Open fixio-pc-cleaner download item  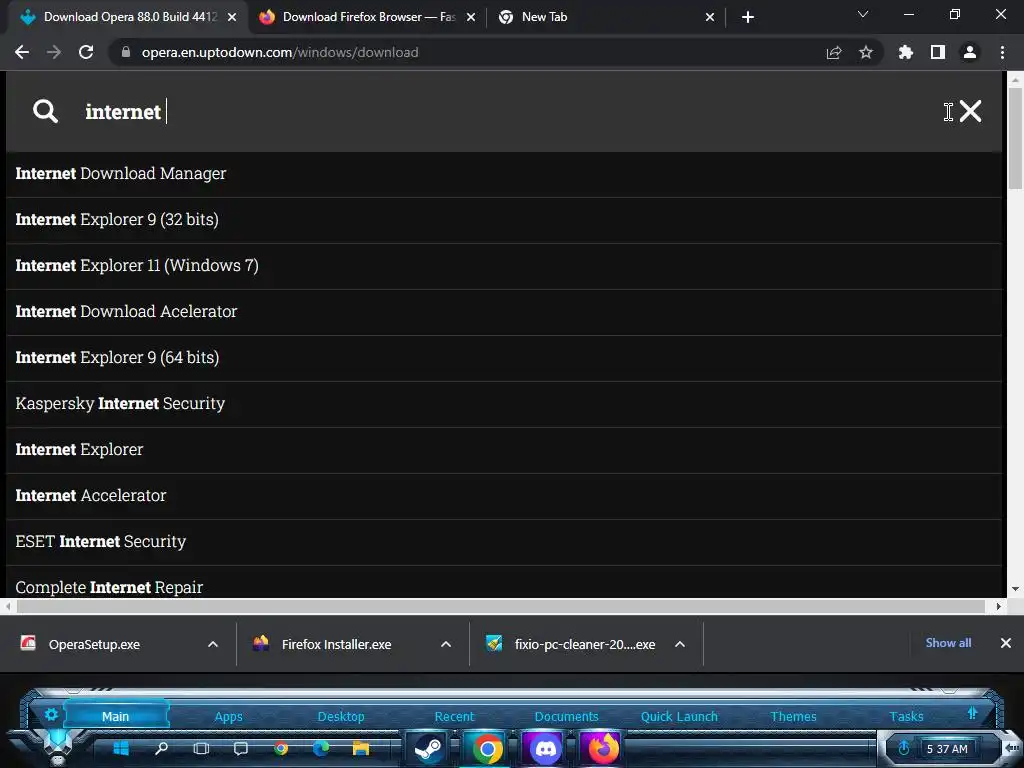[x=584, y=645]
